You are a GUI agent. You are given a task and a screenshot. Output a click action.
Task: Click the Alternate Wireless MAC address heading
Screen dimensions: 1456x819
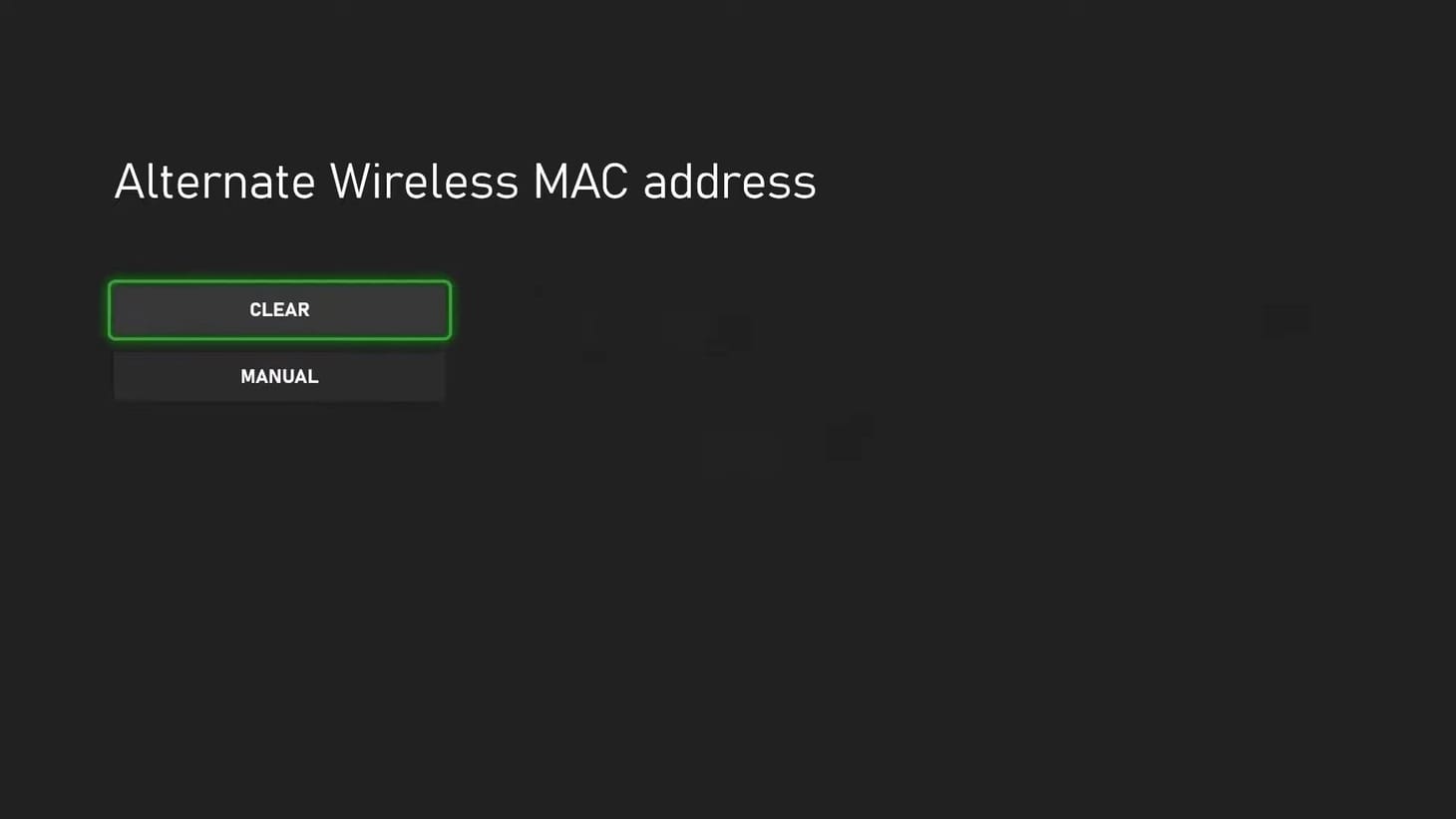(465, 182)
